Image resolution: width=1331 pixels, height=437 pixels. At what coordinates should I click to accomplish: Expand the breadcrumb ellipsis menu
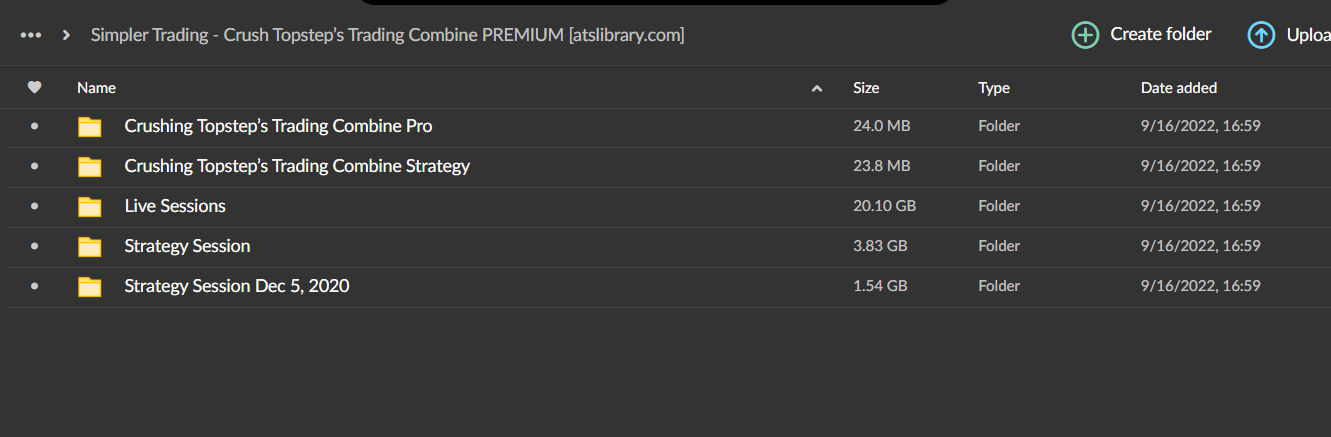[x=31, y=35]
